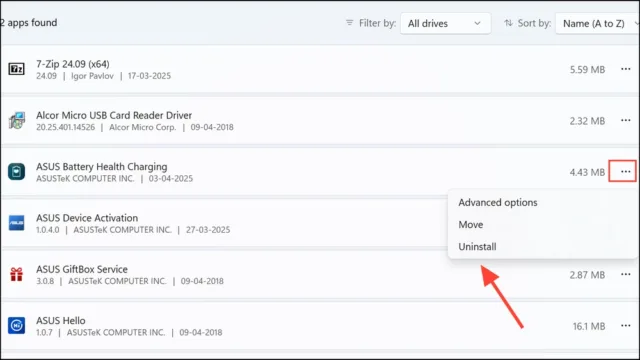Click the Alcor Micro USB Card Reader icon
Image resolution: width=640 pixels, height=360 pixels.
(x=16, y=120)
